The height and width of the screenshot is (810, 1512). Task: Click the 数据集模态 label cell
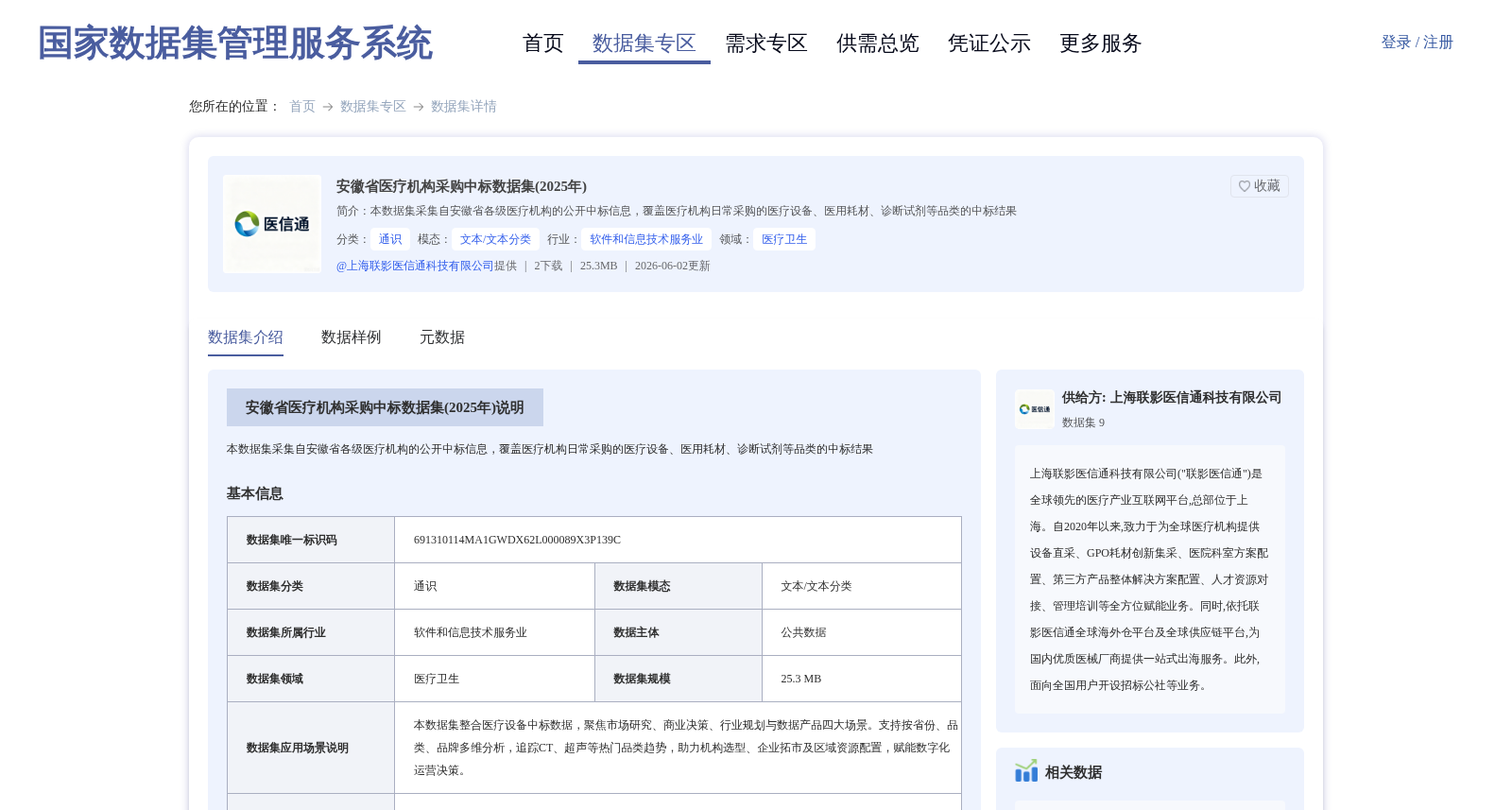679,586
